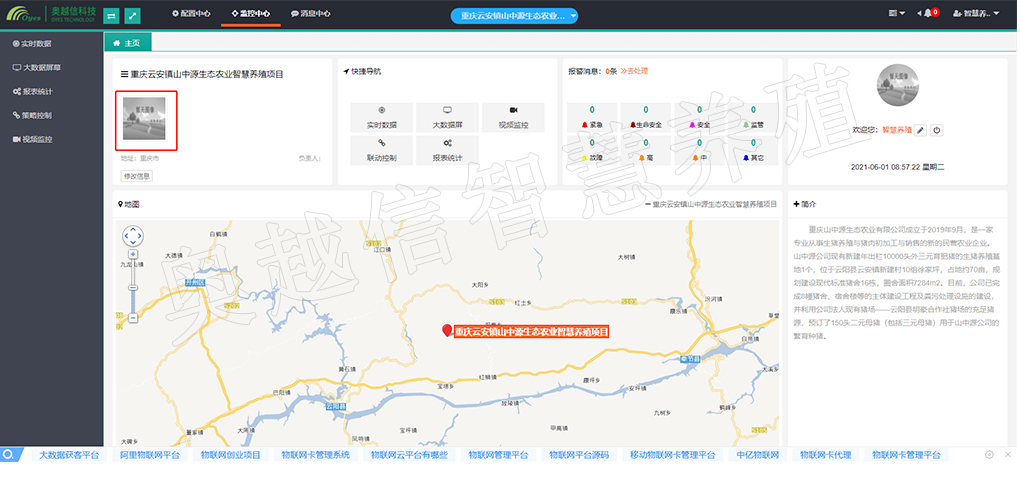The image size is (1020, 487).
Task: Open 联动控制 quick navigation tile
Action: click(382, 150)
